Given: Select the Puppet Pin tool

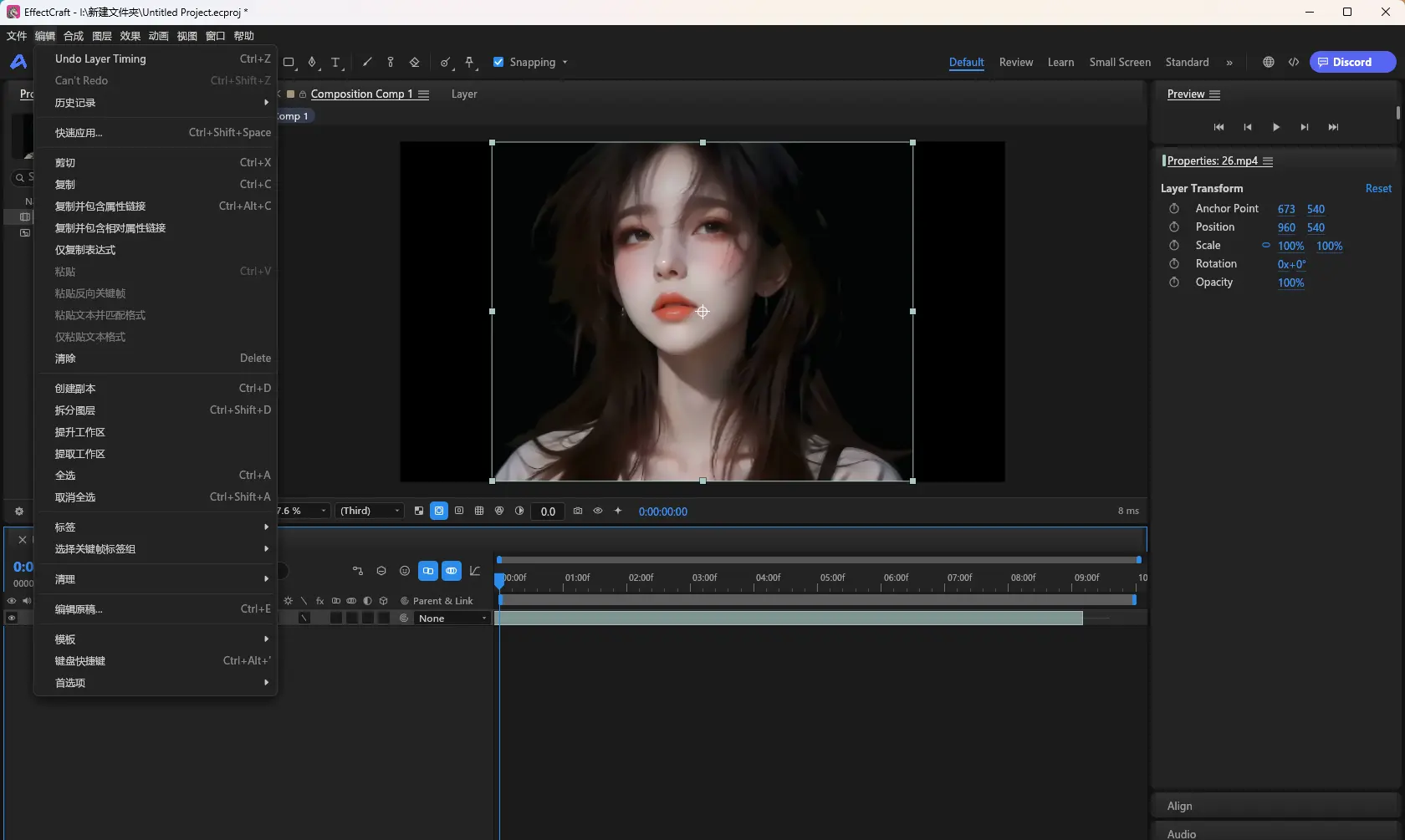Looking at the screenshot, I should point(469,63).
